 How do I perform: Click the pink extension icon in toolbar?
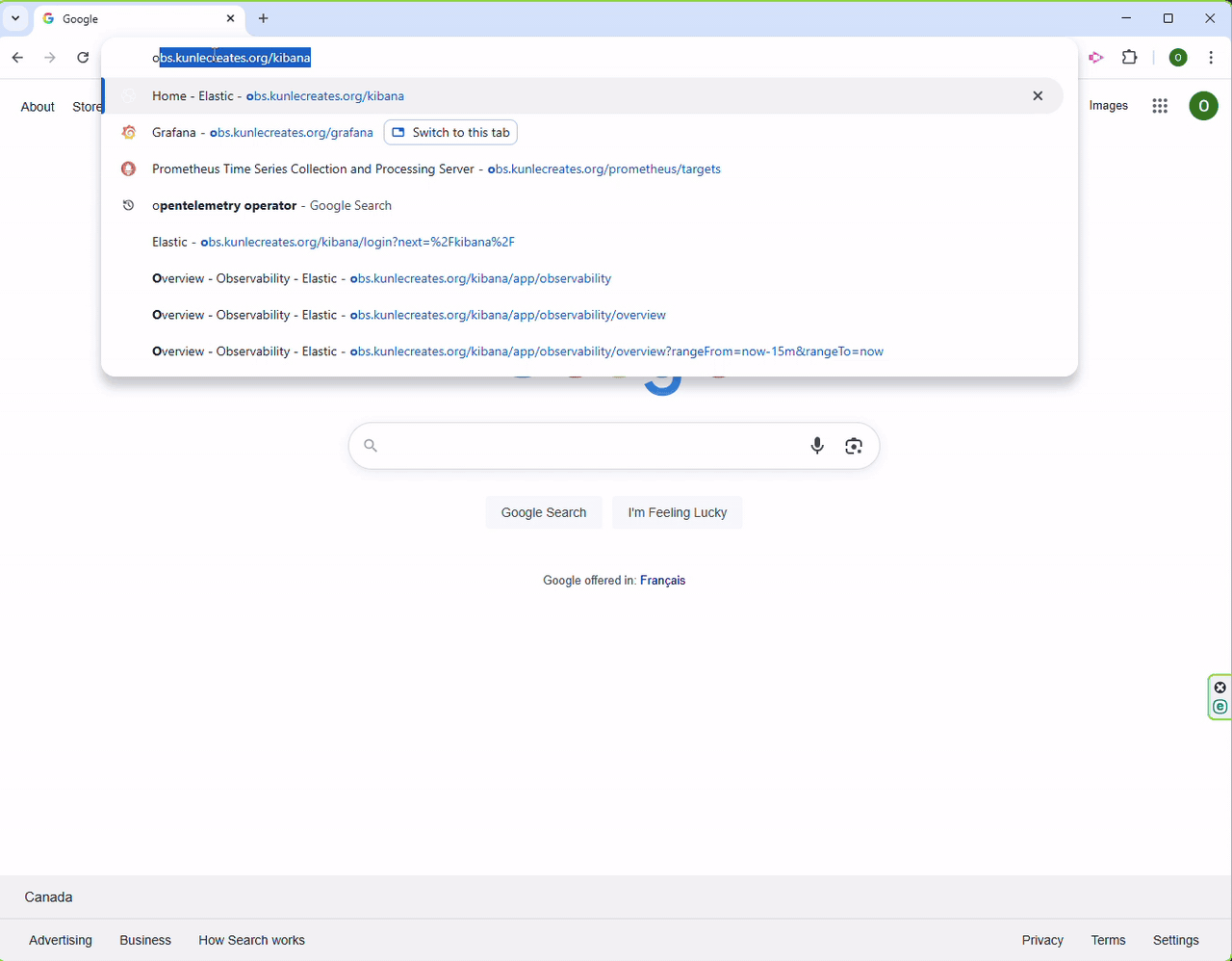[1095, 58]
